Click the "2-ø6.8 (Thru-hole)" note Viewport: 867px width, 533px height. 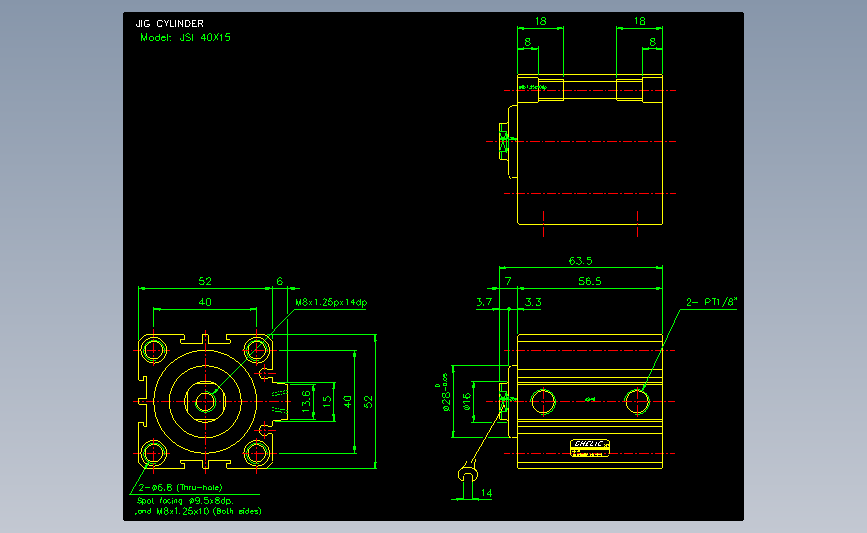click(x=181, y=488)
